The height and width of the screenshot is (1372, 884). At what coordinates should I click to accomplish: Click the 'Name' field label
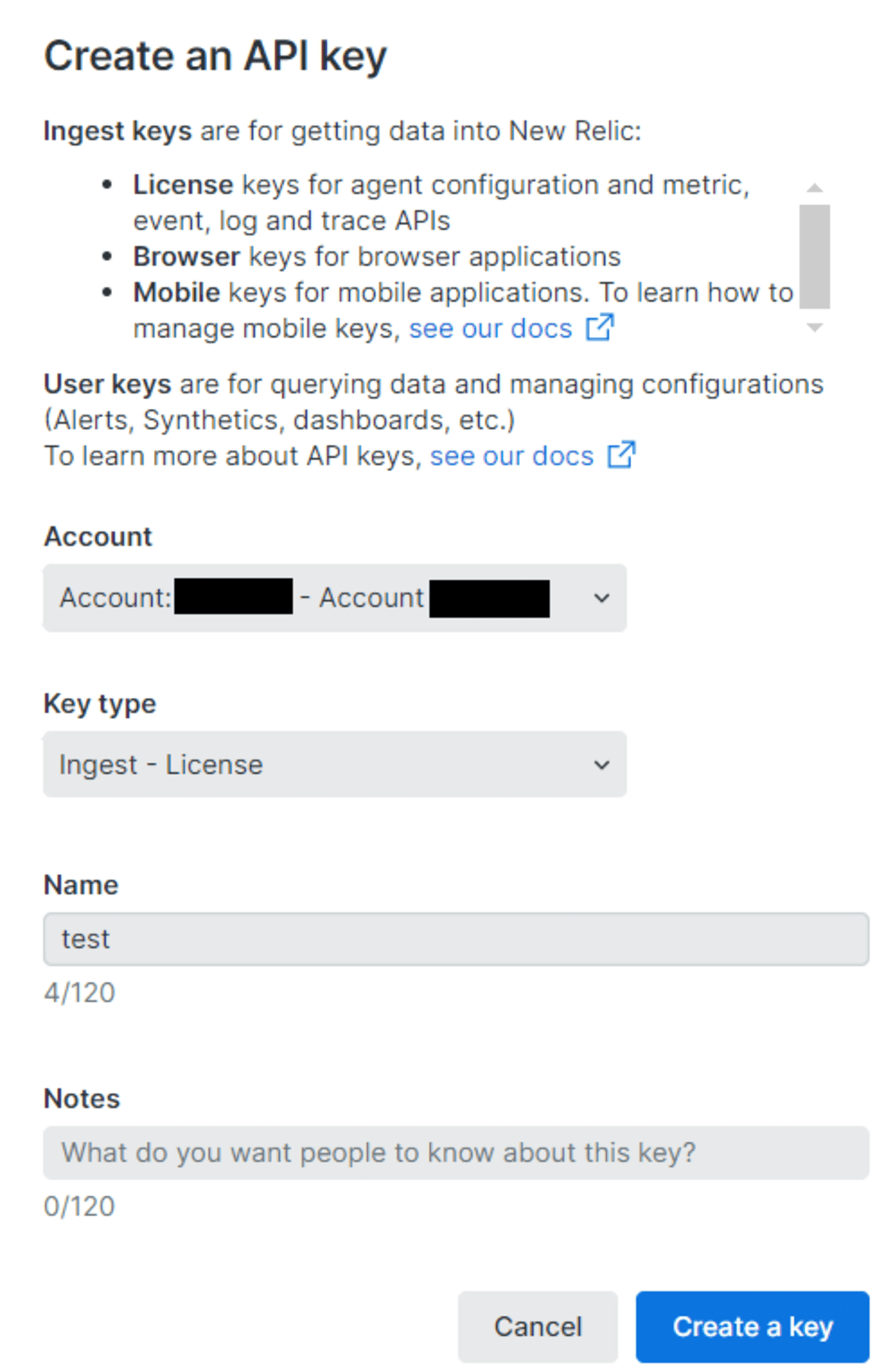[81, 885]
